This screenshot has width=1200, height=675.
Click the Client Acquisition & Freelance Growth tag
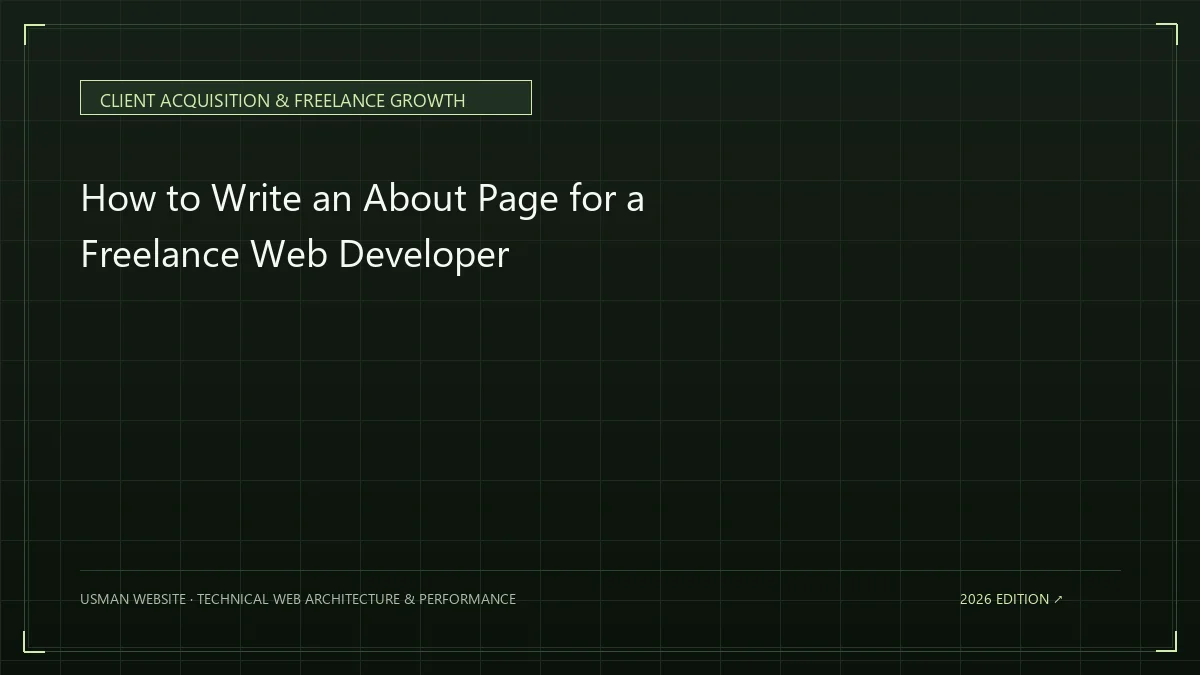pos(305,98)
